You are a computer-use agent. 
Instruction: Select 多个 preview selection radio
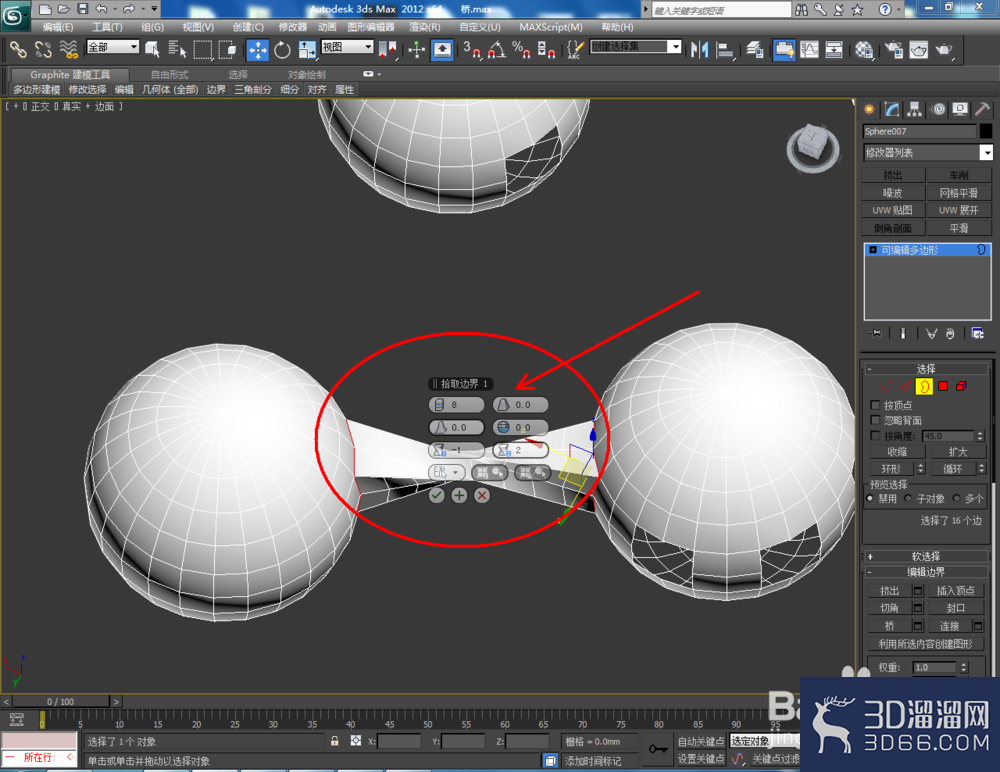pos(956,498)
